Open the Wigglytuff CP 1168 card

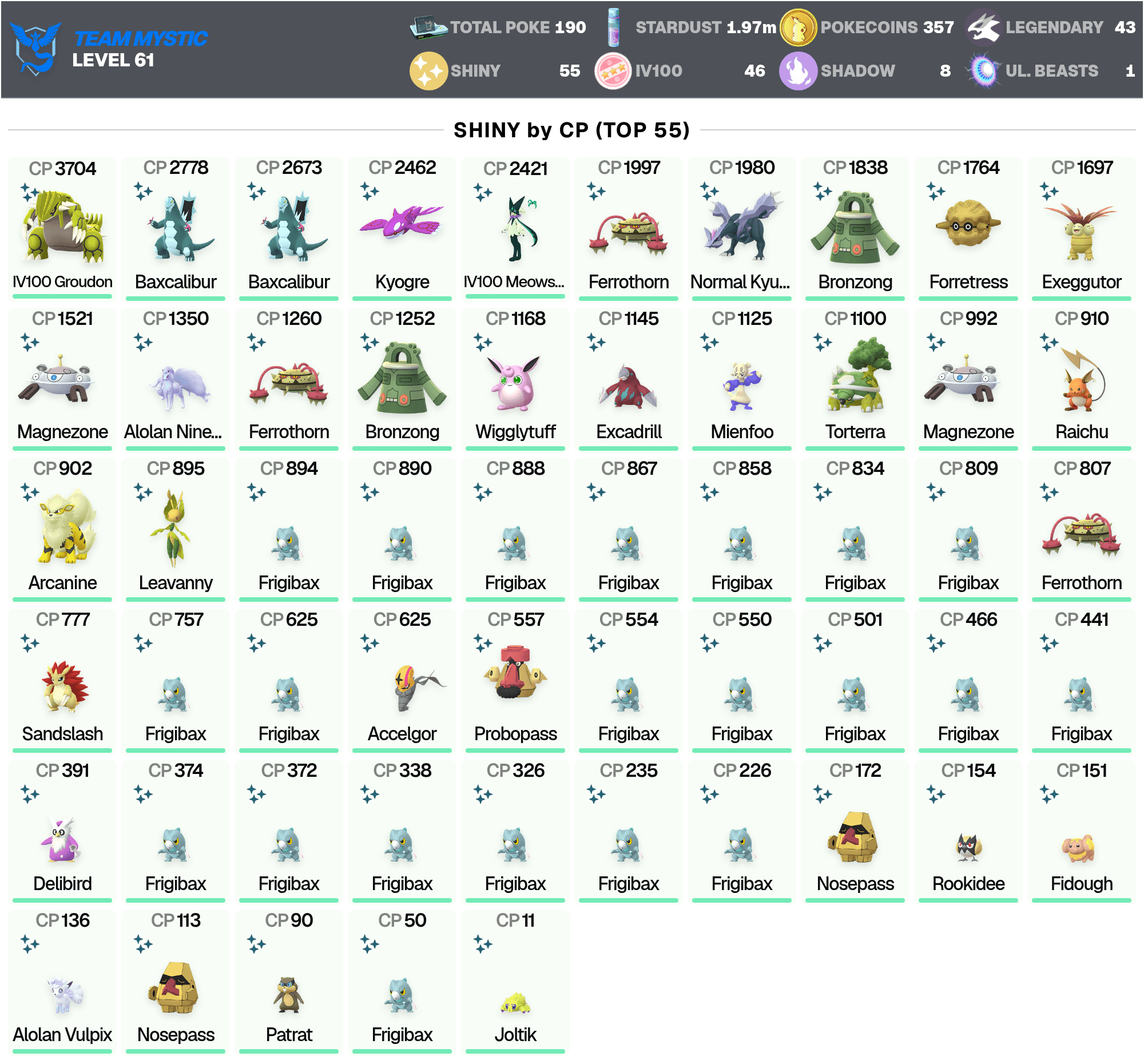515,379
